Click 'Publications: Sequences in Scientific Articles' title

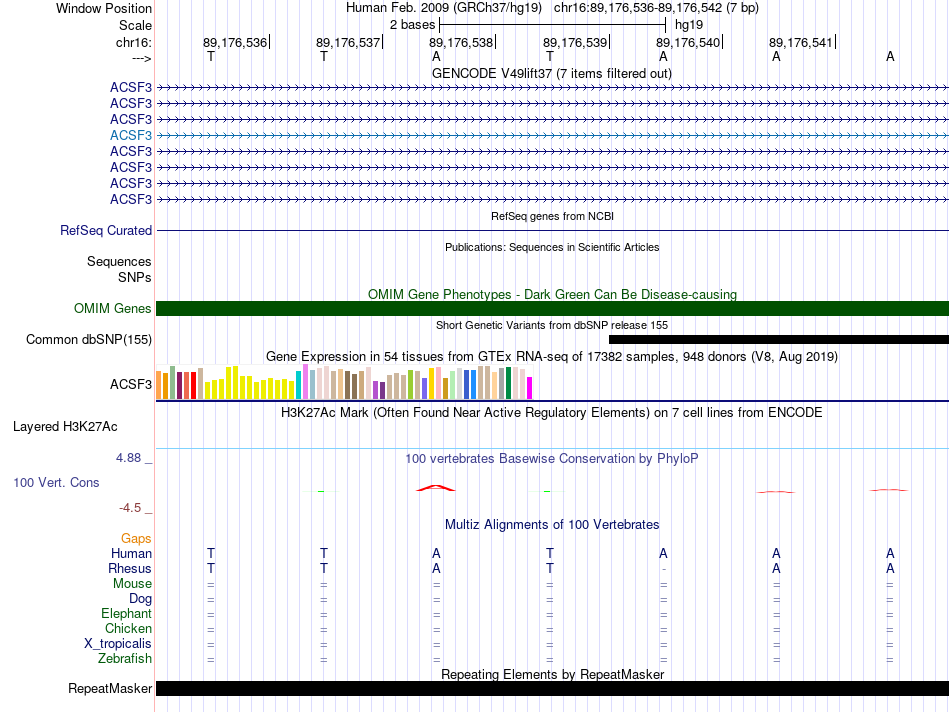point(552,247)
